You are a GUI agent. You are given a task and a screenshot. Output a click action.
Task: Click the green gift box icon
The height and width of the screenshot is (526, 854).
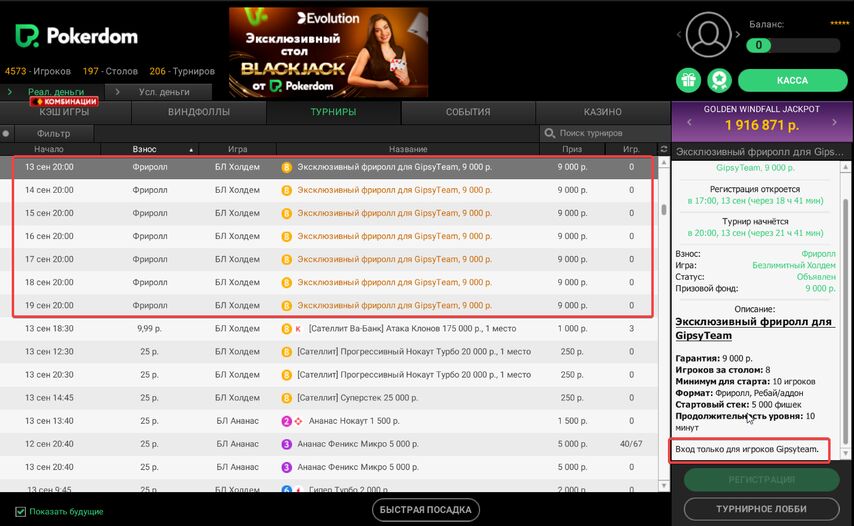click(688, 81)
